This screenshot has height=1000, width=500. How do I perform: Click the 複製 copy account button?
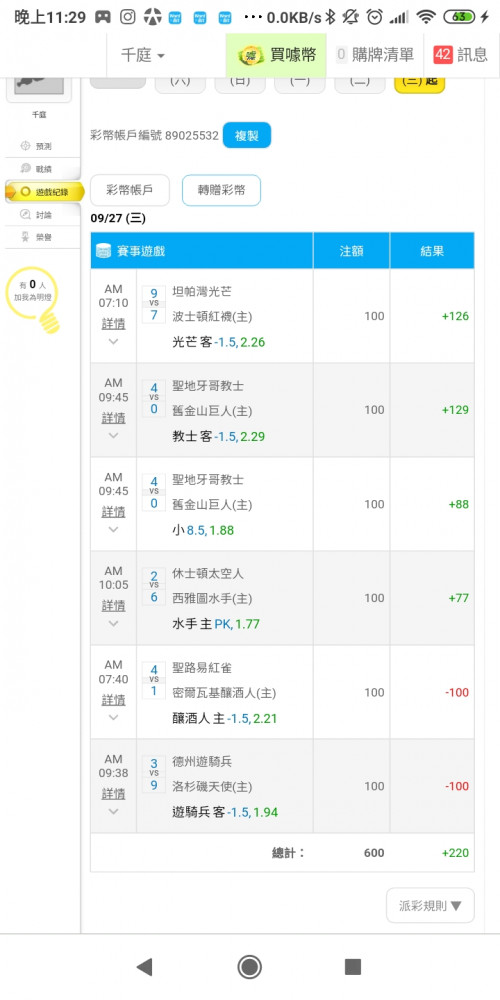pyautogui.click(x=247, y=135)
